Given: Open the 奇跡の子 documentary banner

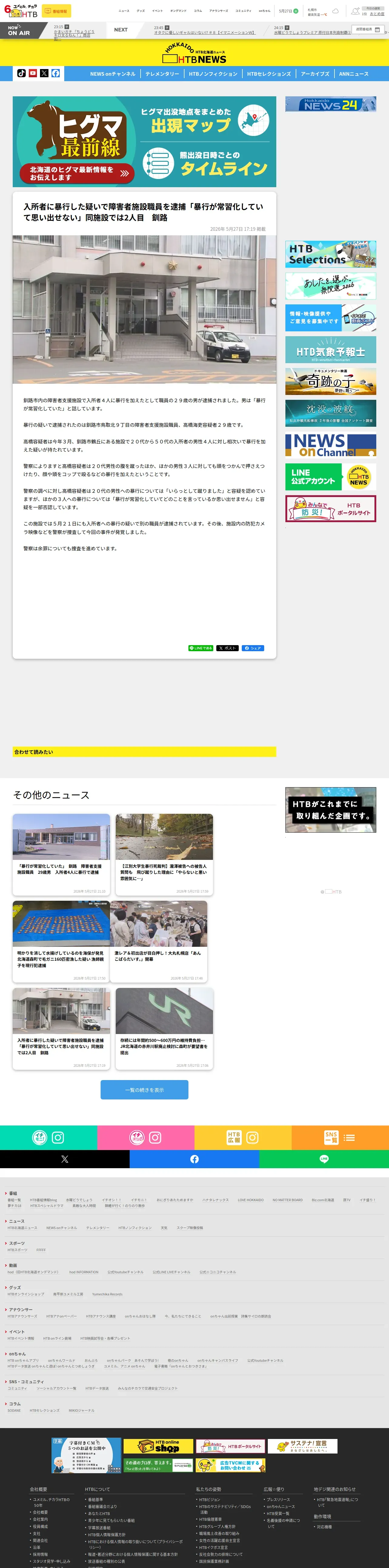Looking at the screenshot, I should point(331,382).
